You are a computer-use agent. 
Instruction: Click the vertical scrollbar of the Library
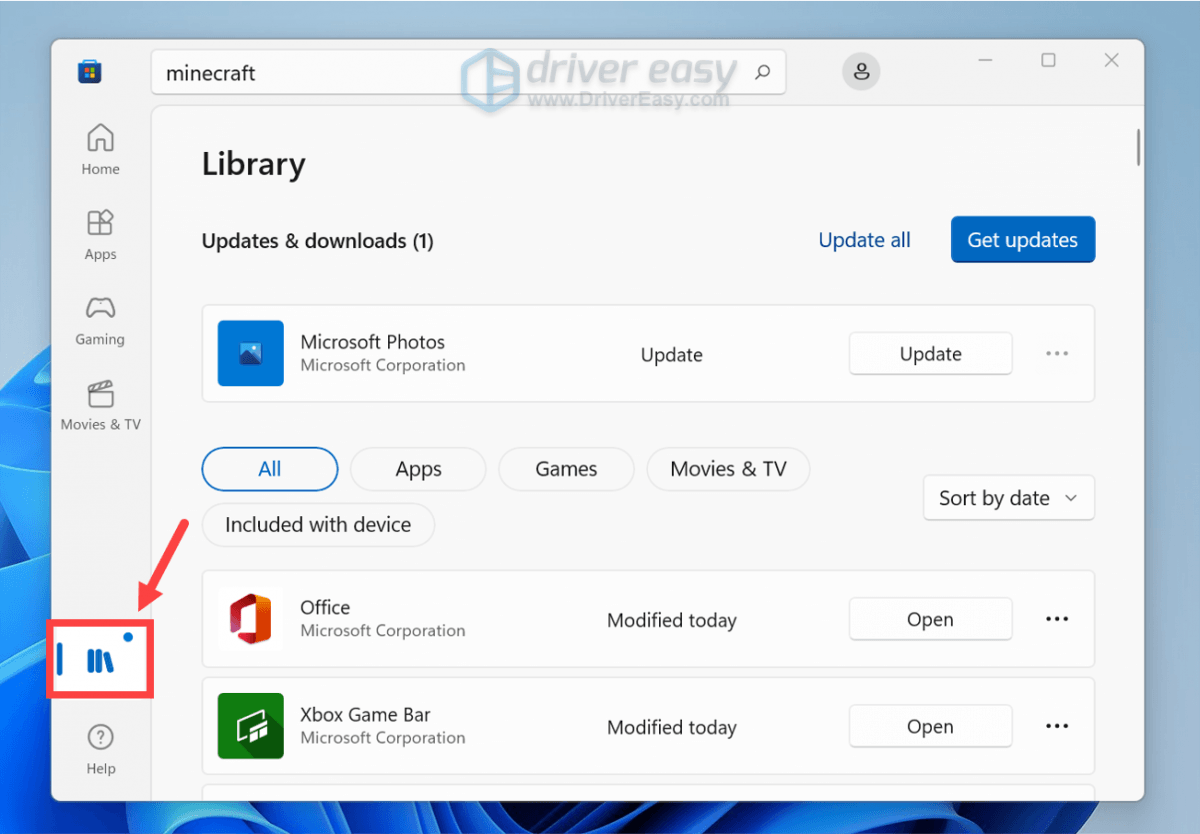[x=1138, y=146]
